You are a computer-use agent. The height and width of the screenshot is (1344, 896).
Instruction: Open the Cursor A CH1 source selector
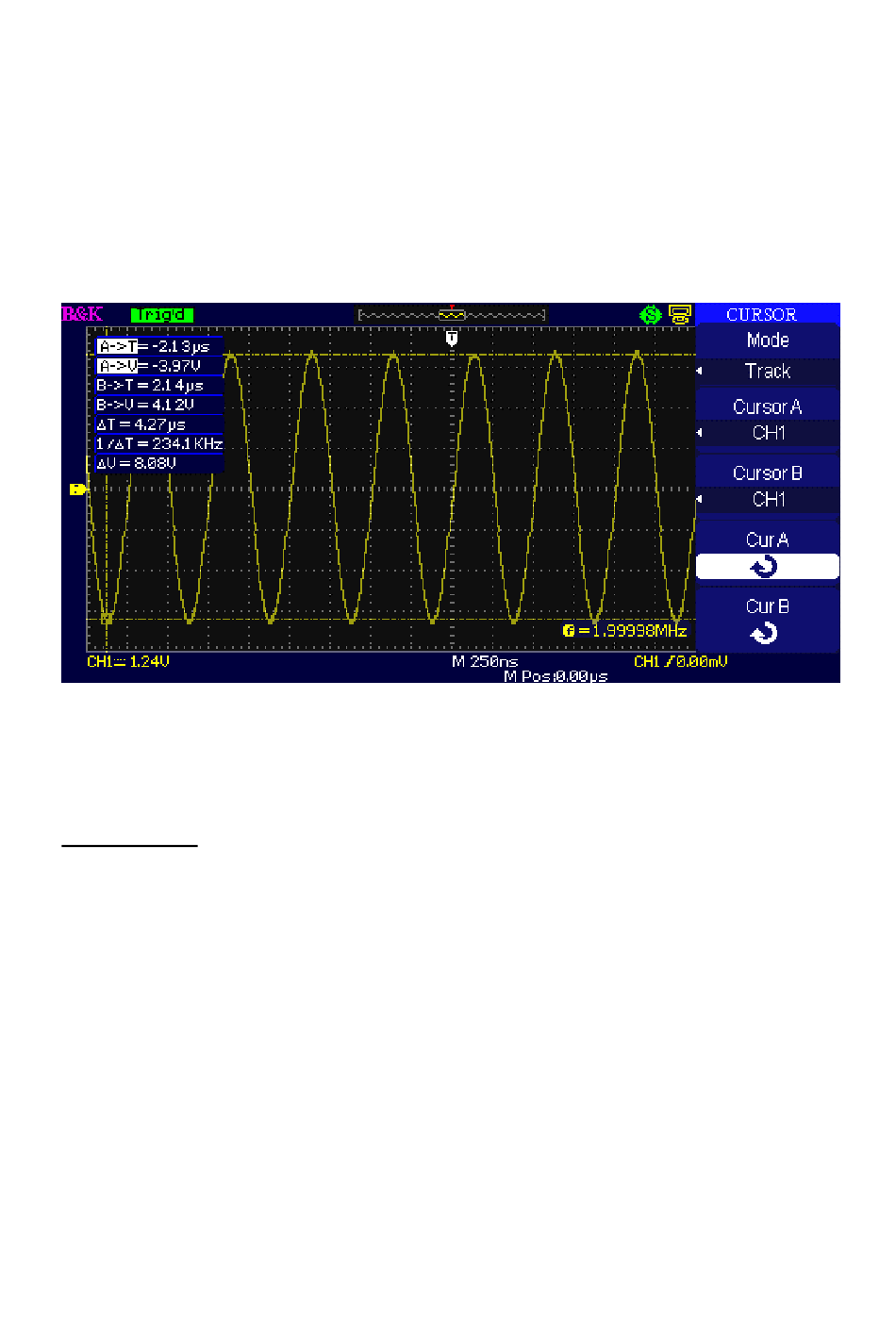pyautogui.click(x=768, y=433)
